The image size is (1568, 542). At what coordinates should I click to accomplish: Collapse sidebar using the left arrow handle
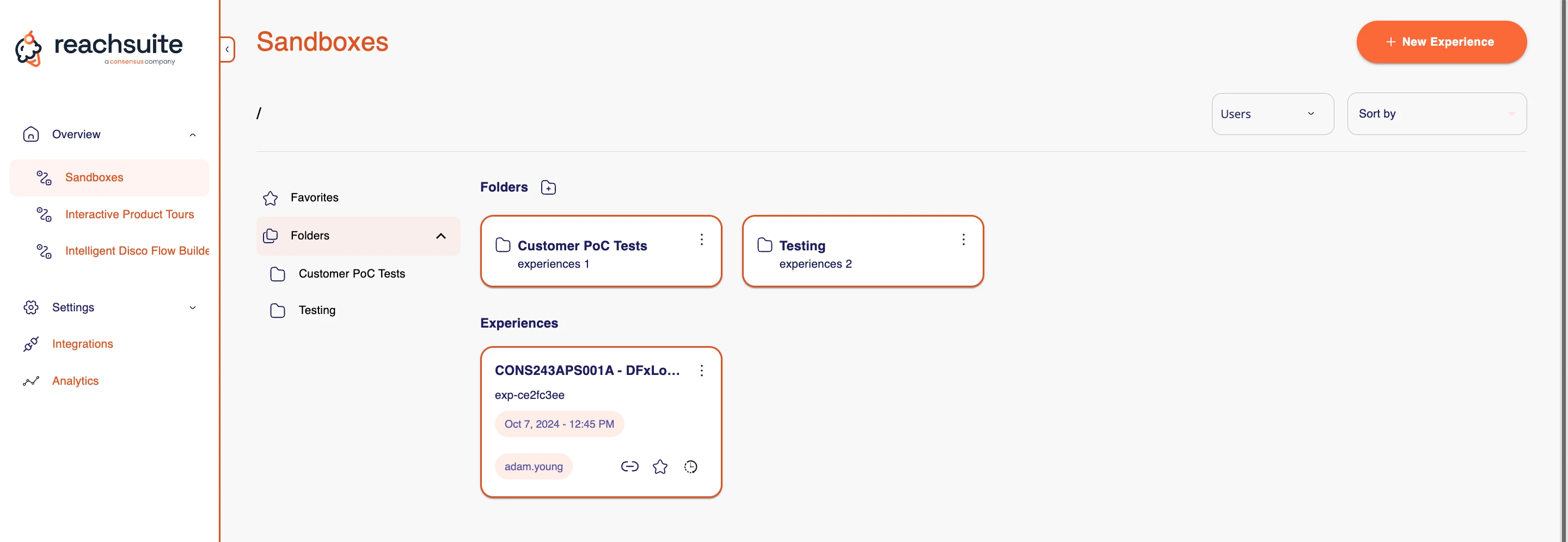(x=227, y=50)
